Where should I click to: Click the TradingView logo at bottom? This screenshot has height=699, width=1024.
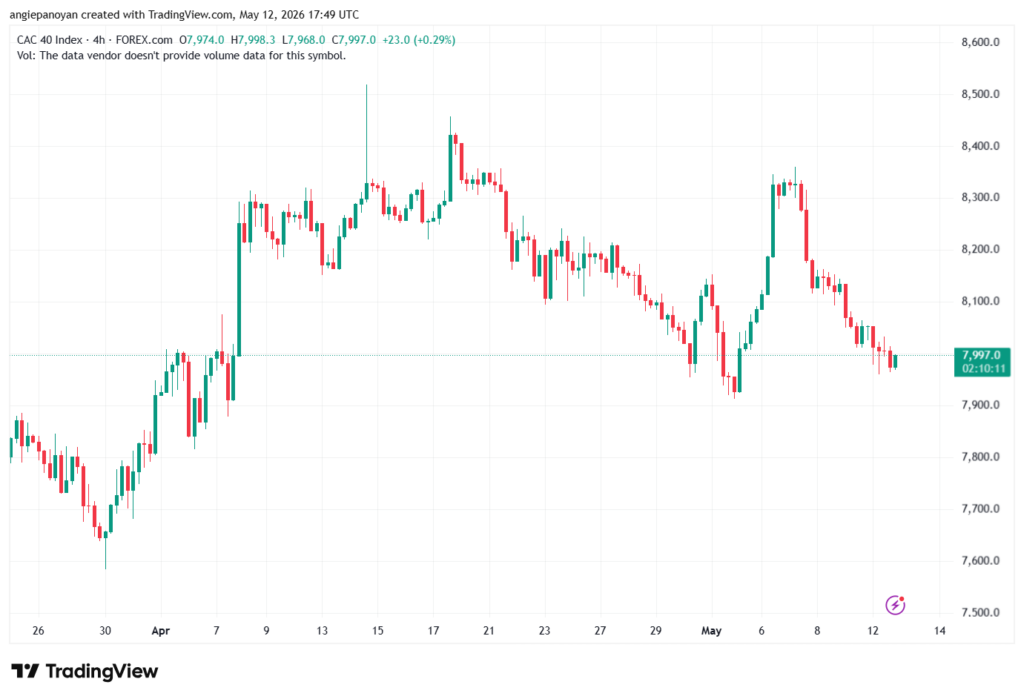85,671
